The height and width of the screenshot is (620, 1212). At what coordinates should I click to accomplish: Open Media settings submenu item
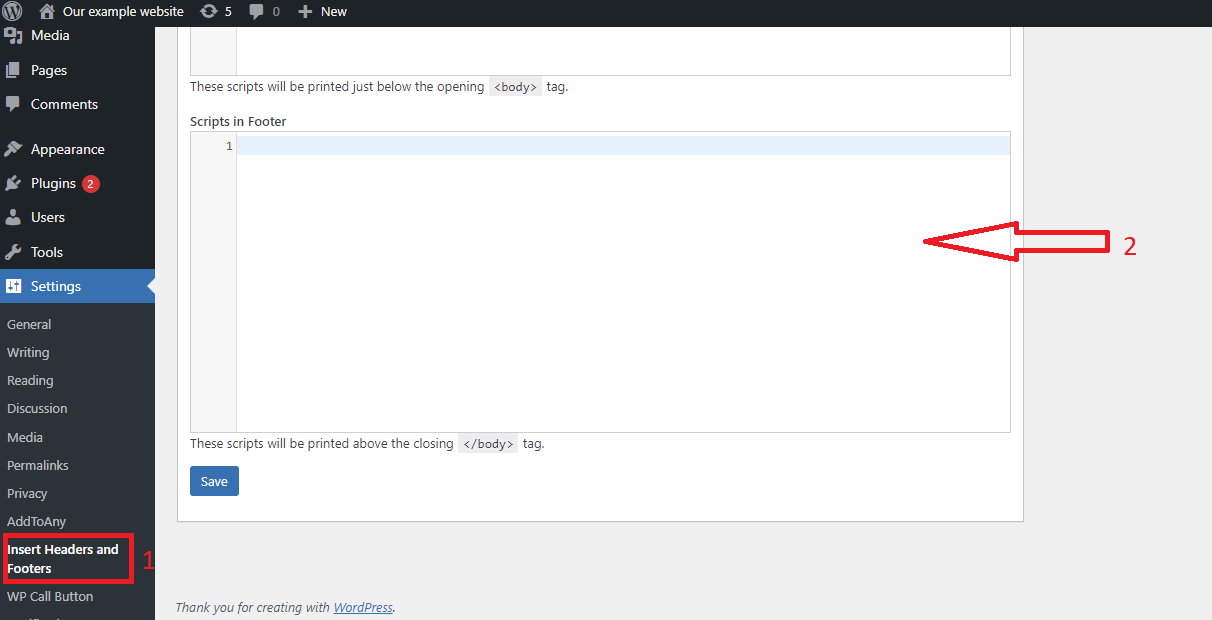[x=25, y=437]
